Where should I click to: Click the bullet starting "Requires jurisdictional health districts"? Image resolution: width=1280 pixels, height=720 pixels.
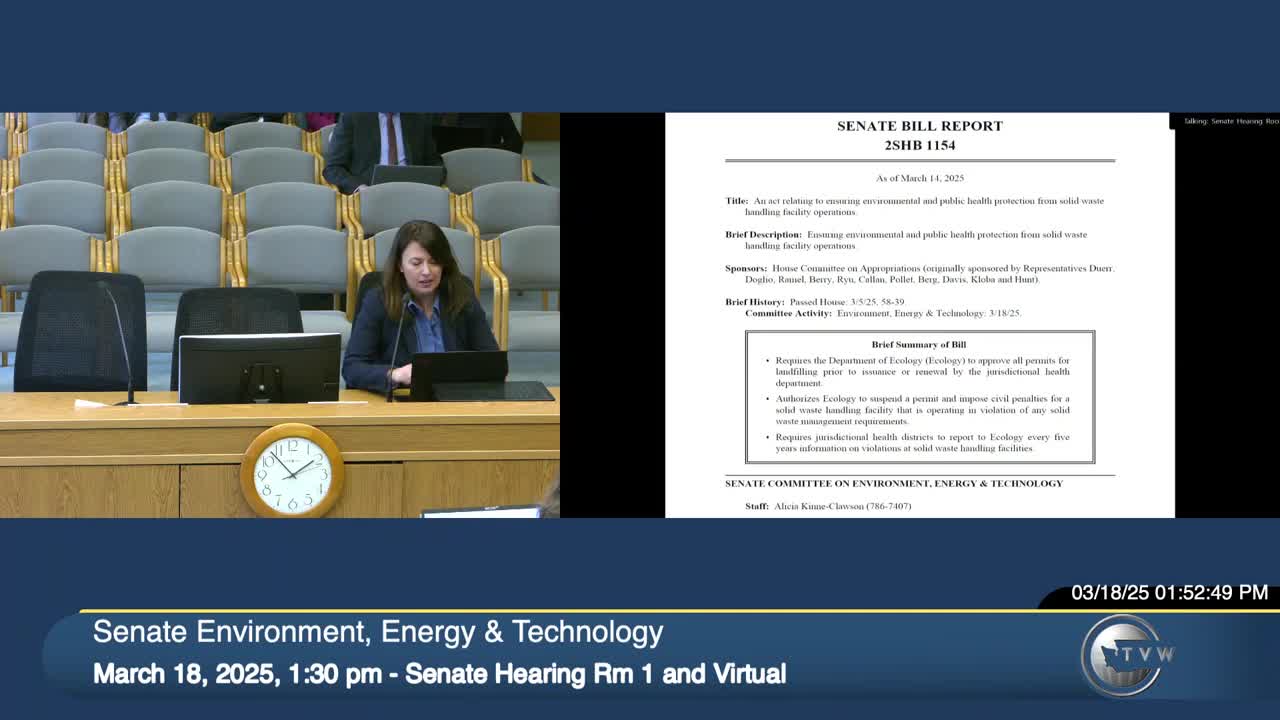pos(922,443)
